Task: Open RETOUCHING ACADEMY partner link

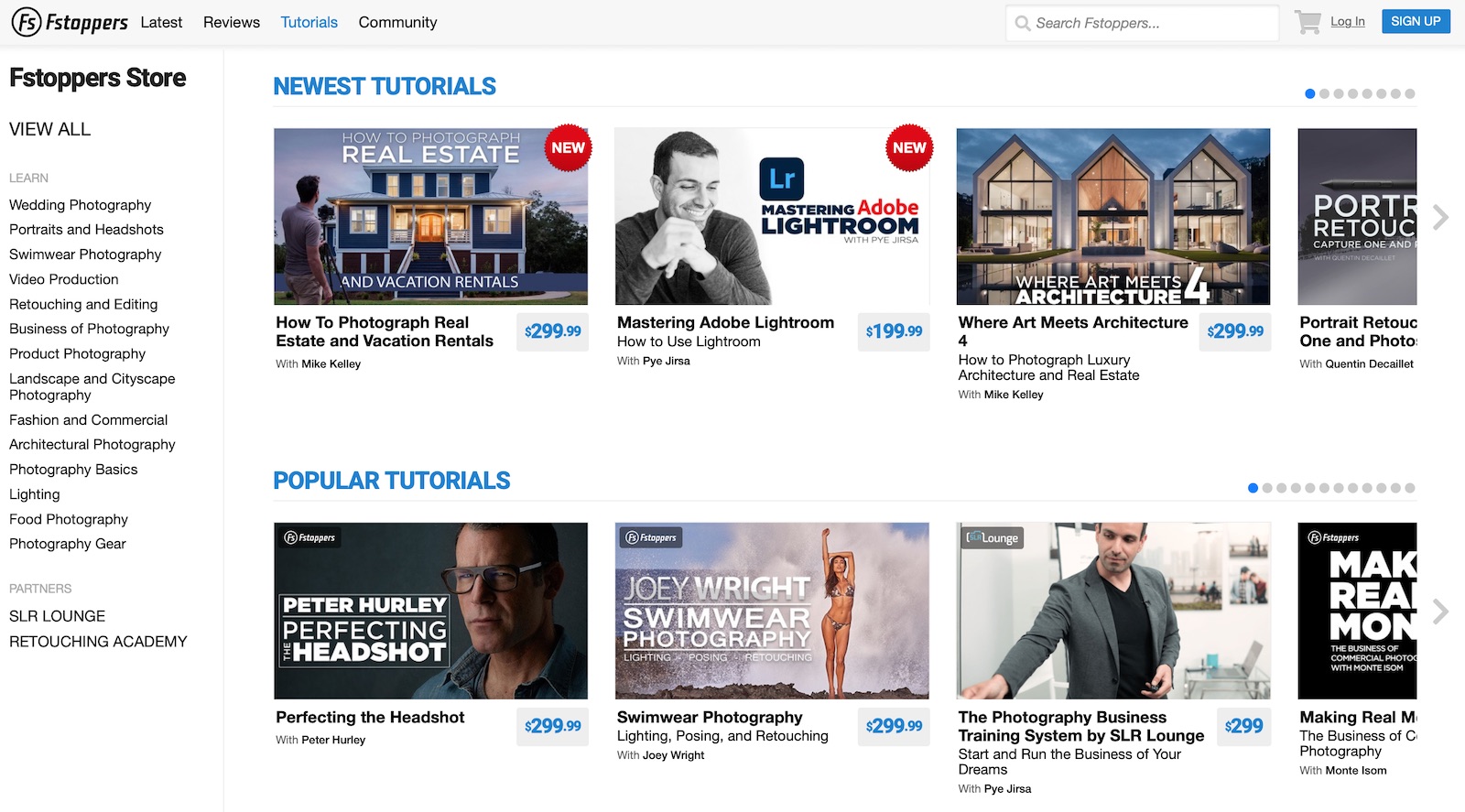Action: click(98, 642)
